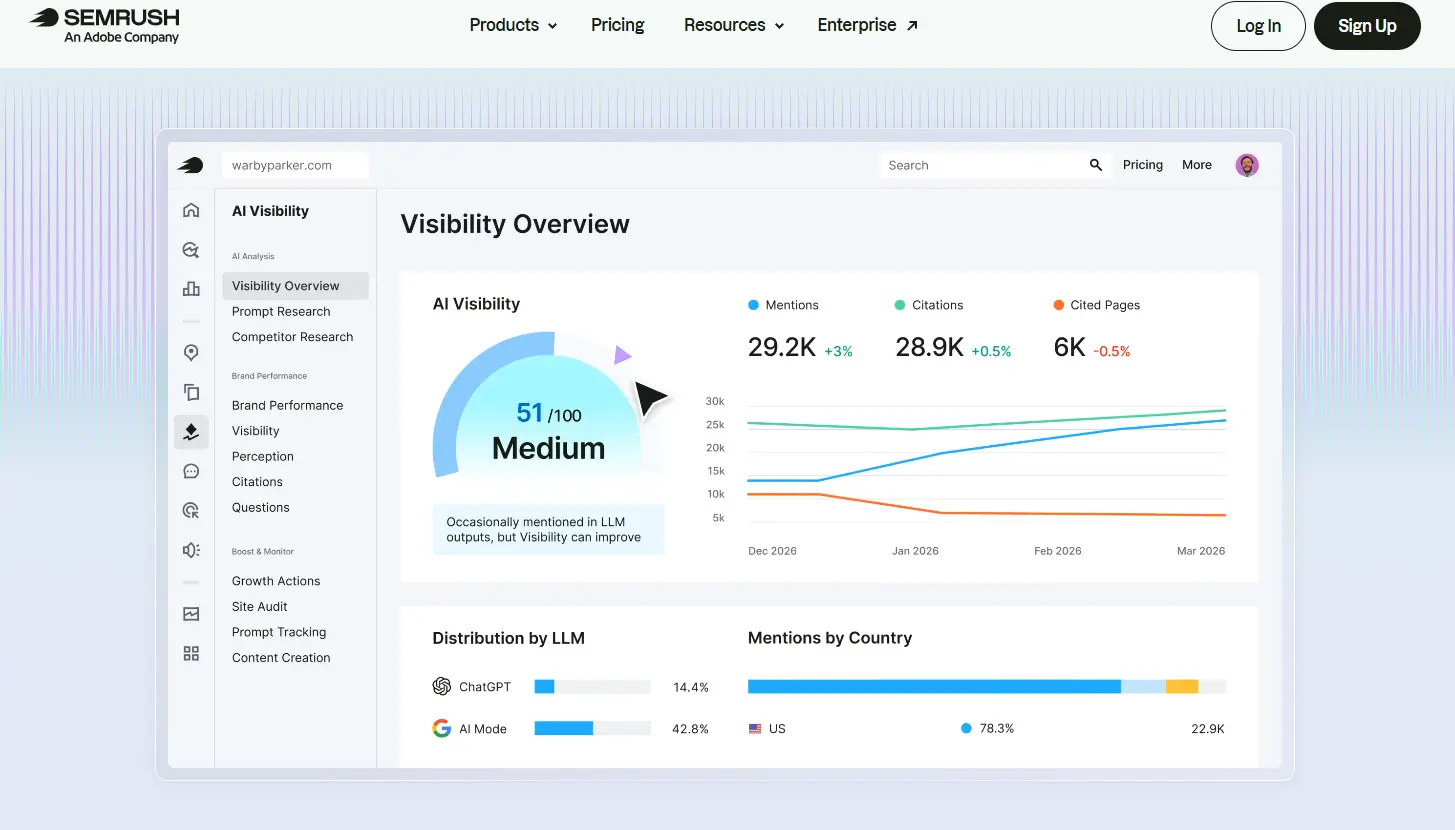Click the Mentions by Country stacked bar
1455x830 pixels.
coord(987,687)
